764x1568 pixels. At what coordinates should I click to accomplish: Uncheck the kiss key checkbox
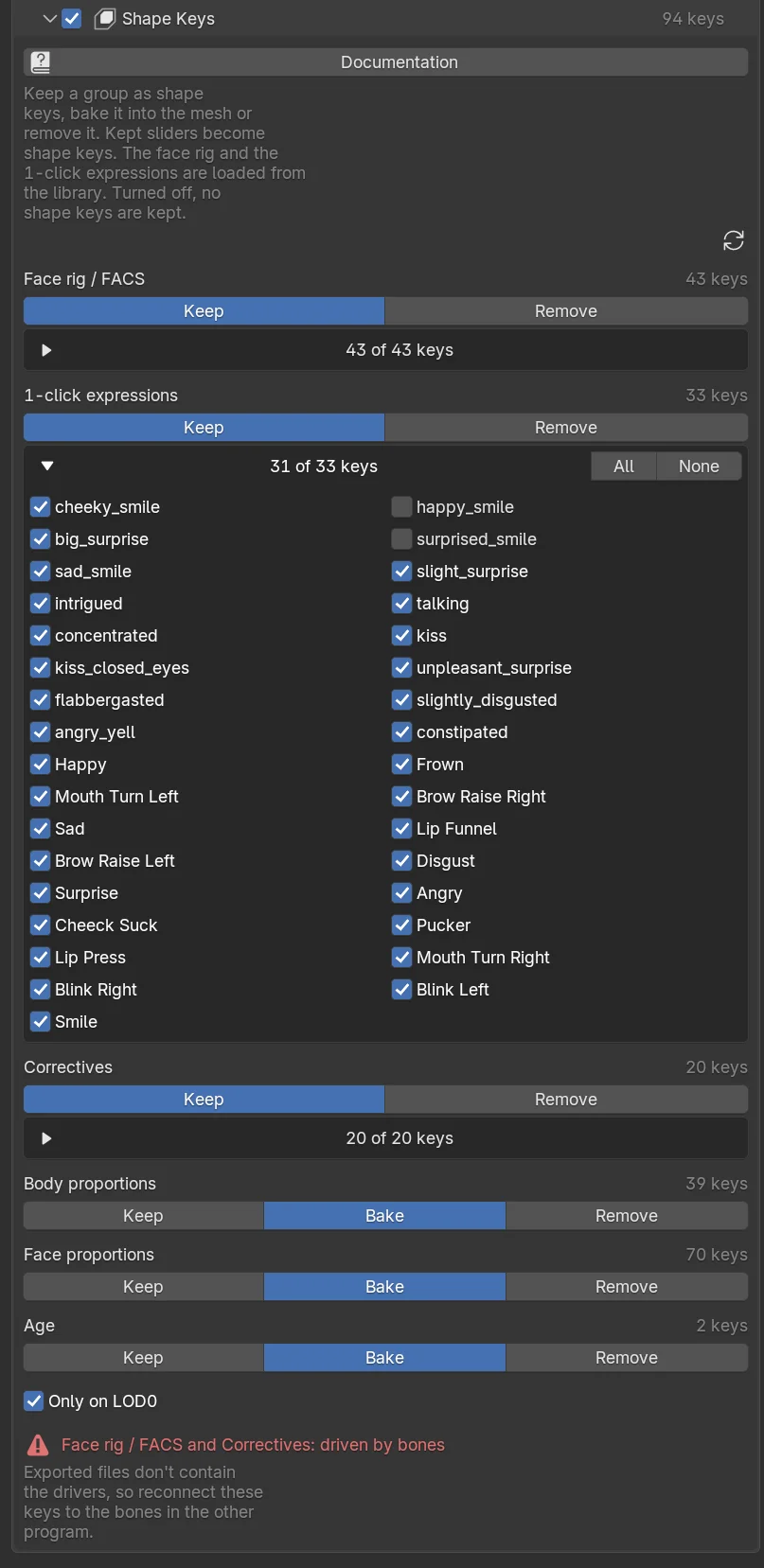point(401,636)
